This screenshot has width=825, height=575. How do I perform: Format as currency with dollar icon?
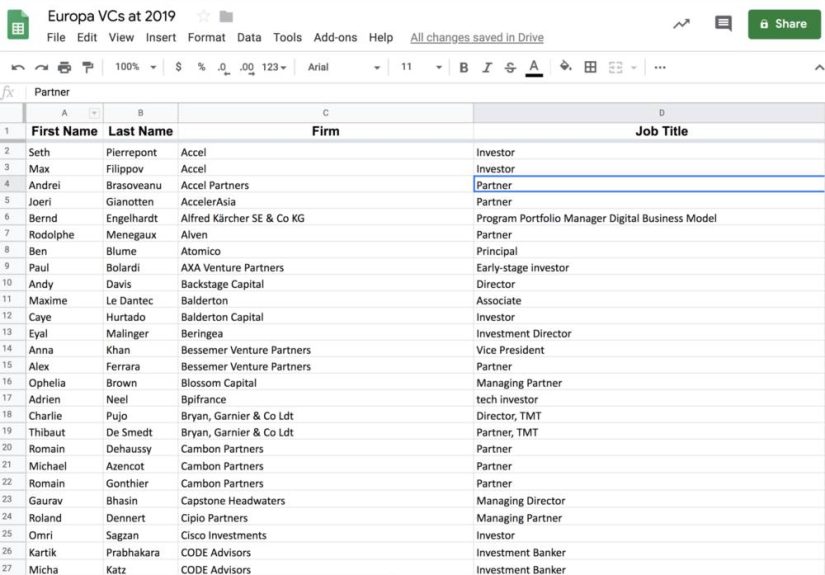coord(178,67)
